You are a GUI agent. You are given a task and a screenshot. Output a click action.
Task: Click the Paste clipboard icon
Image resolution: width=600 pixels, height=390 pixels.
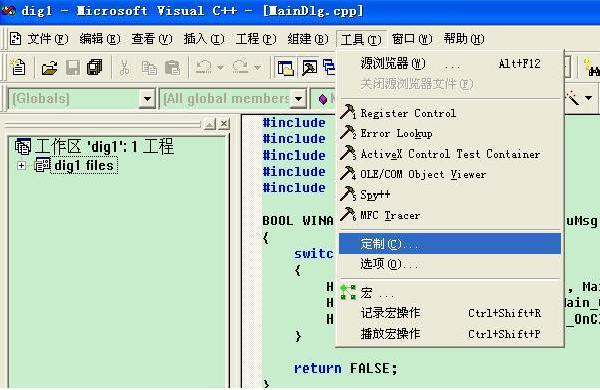(172, 68)
